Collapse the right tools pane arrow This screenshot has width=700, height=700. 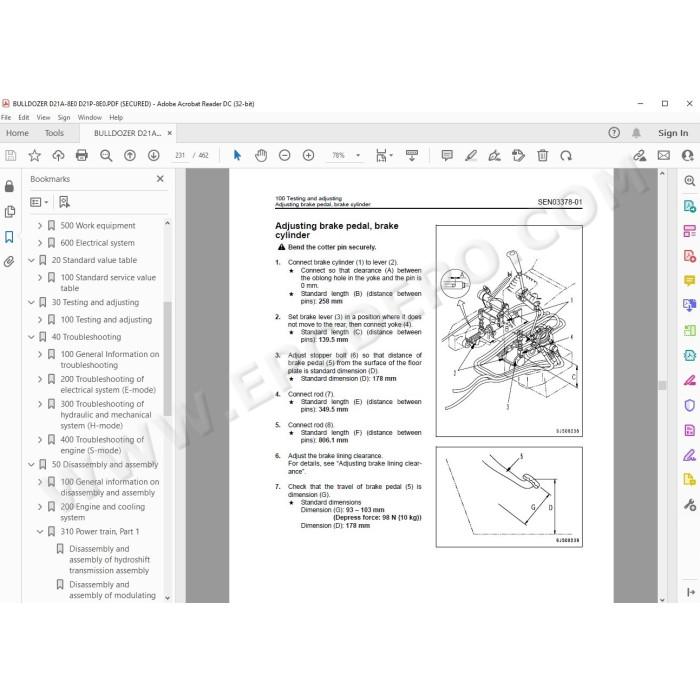[x=691, y=592]
